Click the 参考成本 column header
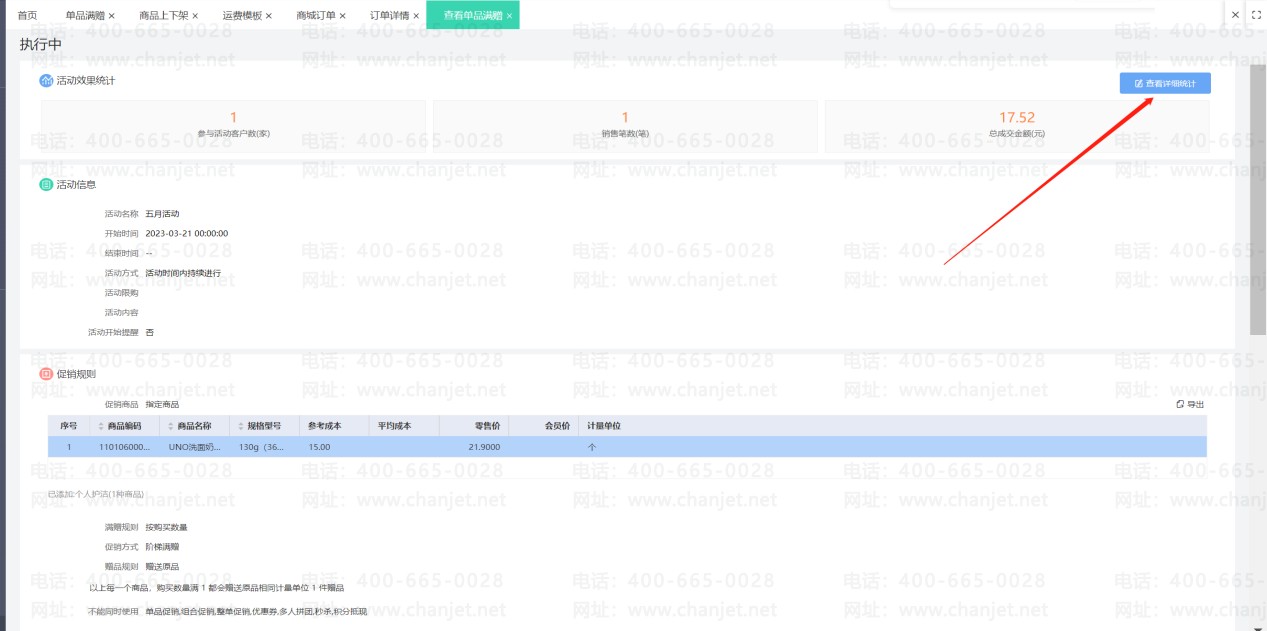 click(x=334, y=426)
